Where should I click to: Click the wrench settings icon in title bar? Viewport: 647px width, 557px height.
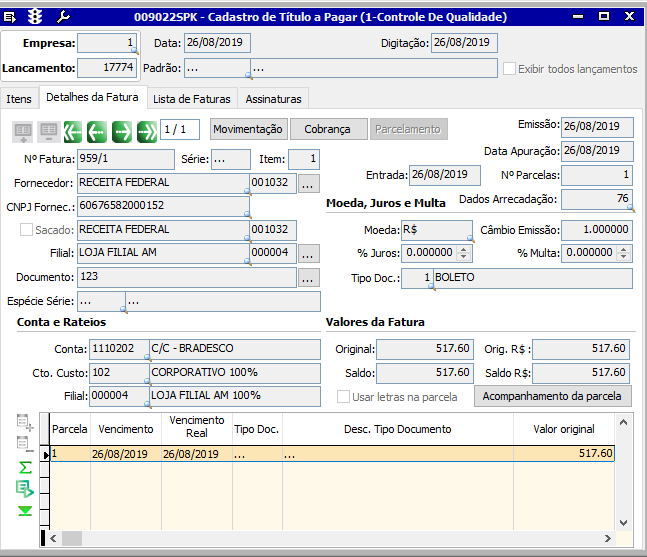click(63, 17)
